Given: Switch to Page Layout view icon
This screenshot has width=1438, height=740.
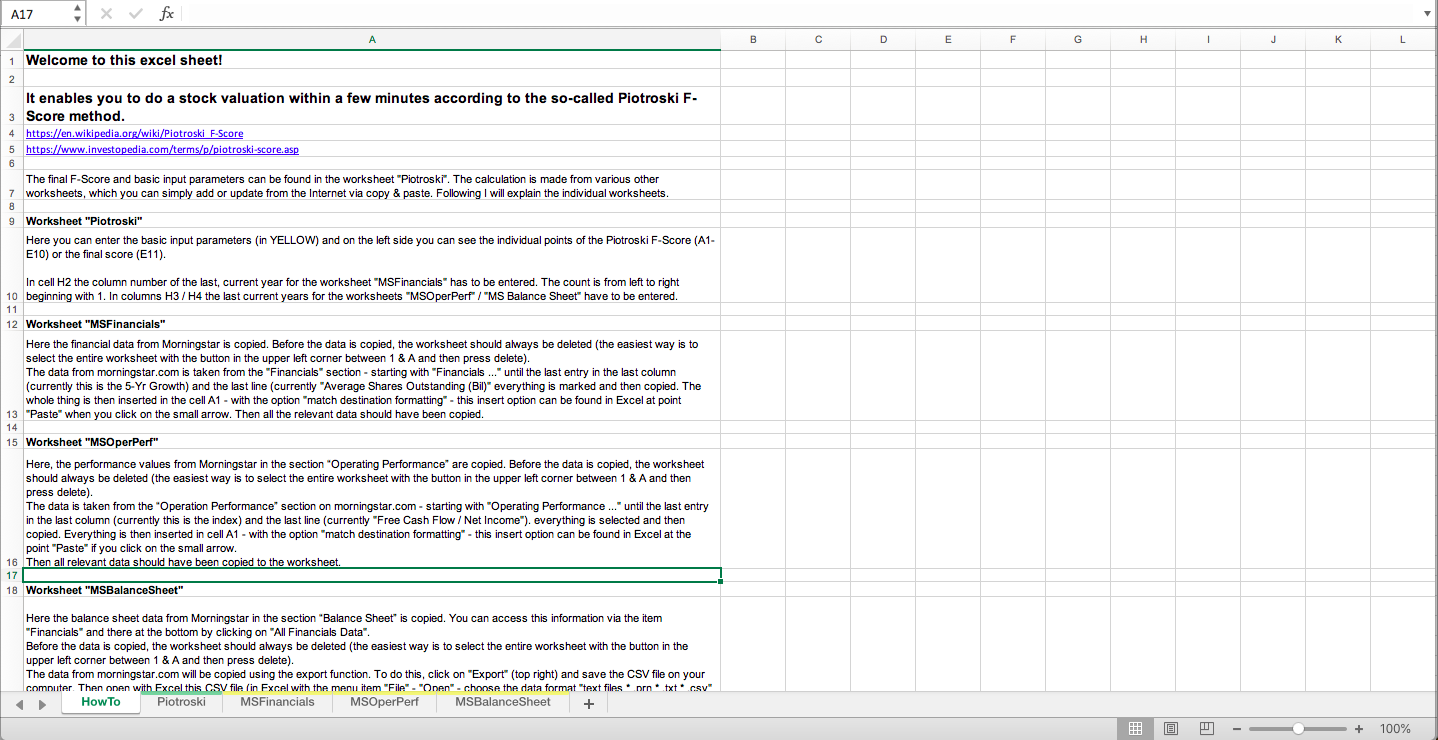Looking at the screenshot, I should click(x=1171, y=728).
